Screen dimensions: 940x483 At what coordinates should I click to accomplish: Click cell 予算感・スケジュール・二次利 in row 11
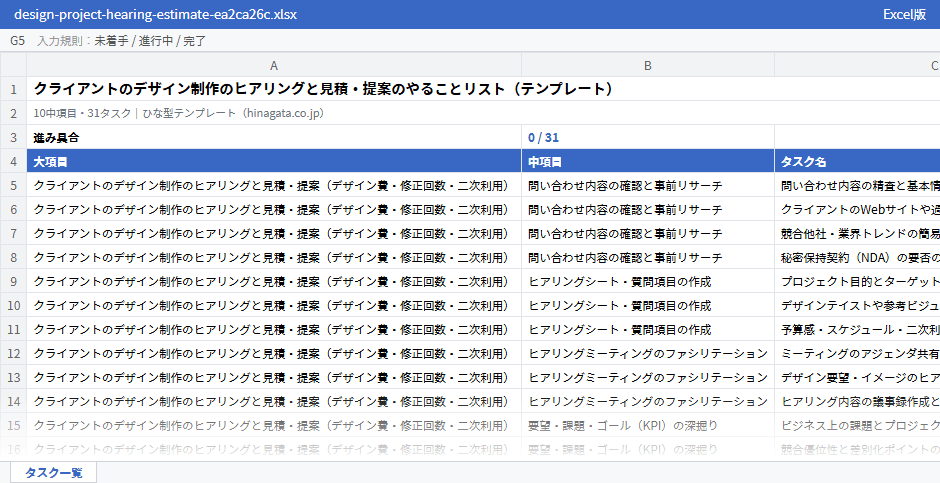click(857, 330)
